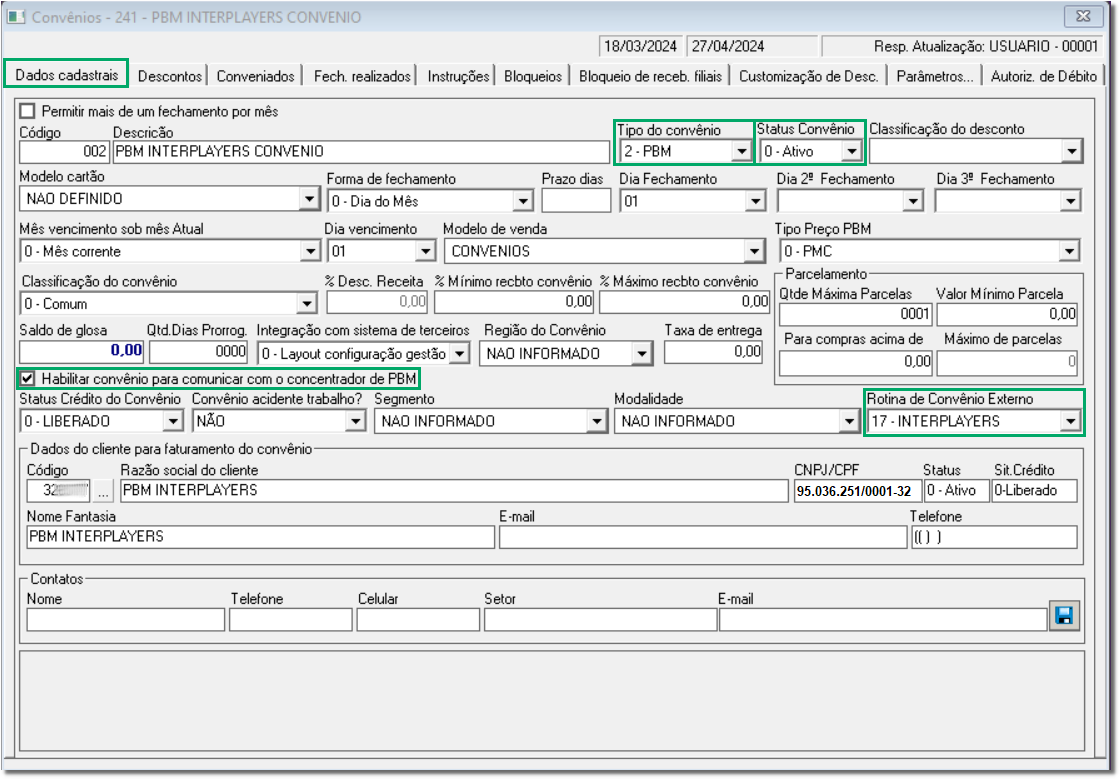This screenshot has width=1120, height=779.
Task: Expand Status Crédito do Convênio dropdown
Action: coord(173,421)
